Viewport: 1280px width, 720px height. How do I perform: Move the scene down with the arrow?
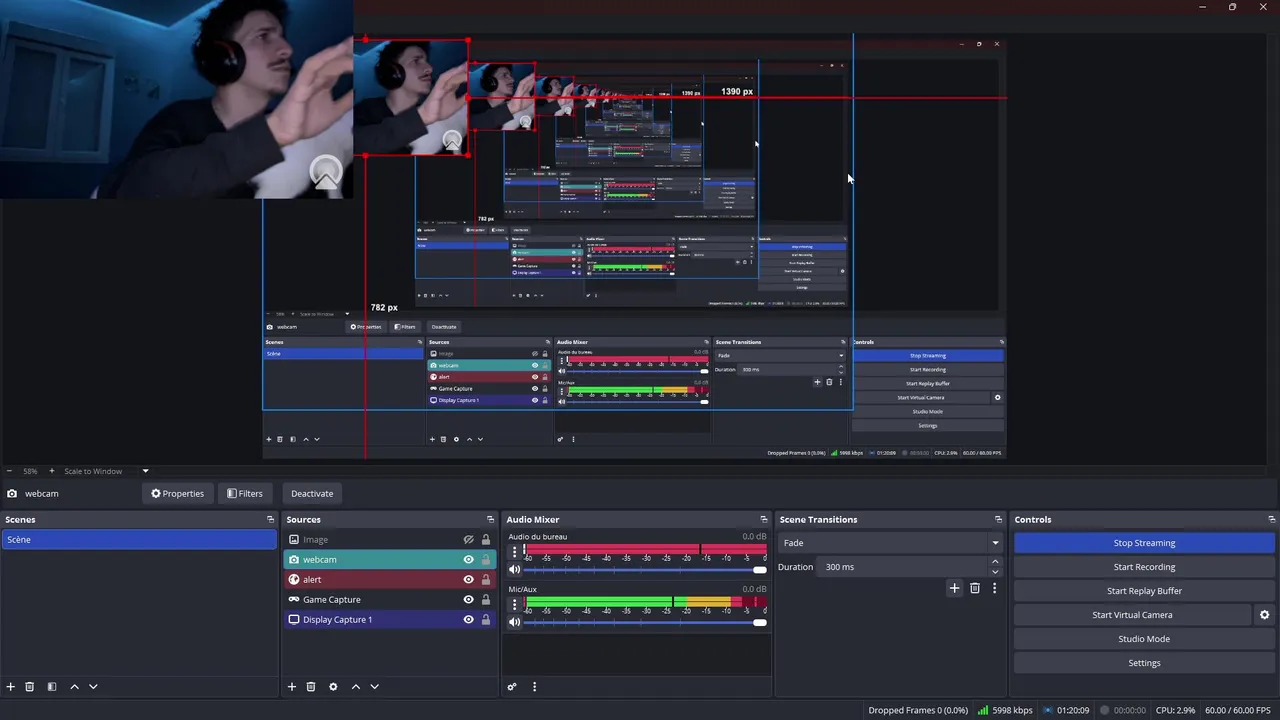[93, 687]
